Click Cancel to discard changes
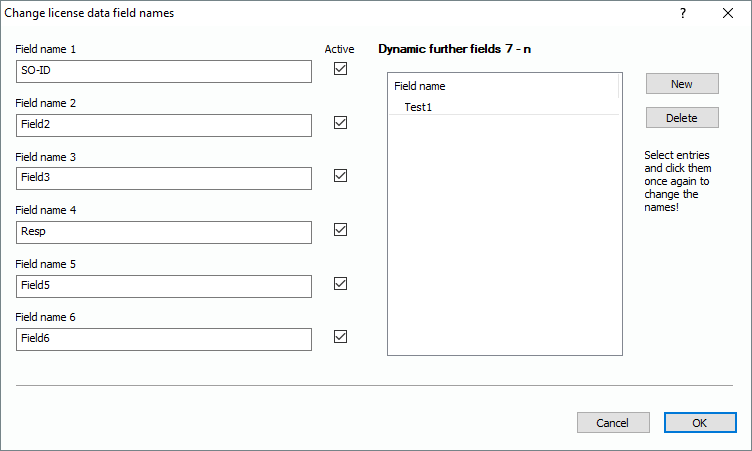The image size is (752, 451). [x=613, y=422]
